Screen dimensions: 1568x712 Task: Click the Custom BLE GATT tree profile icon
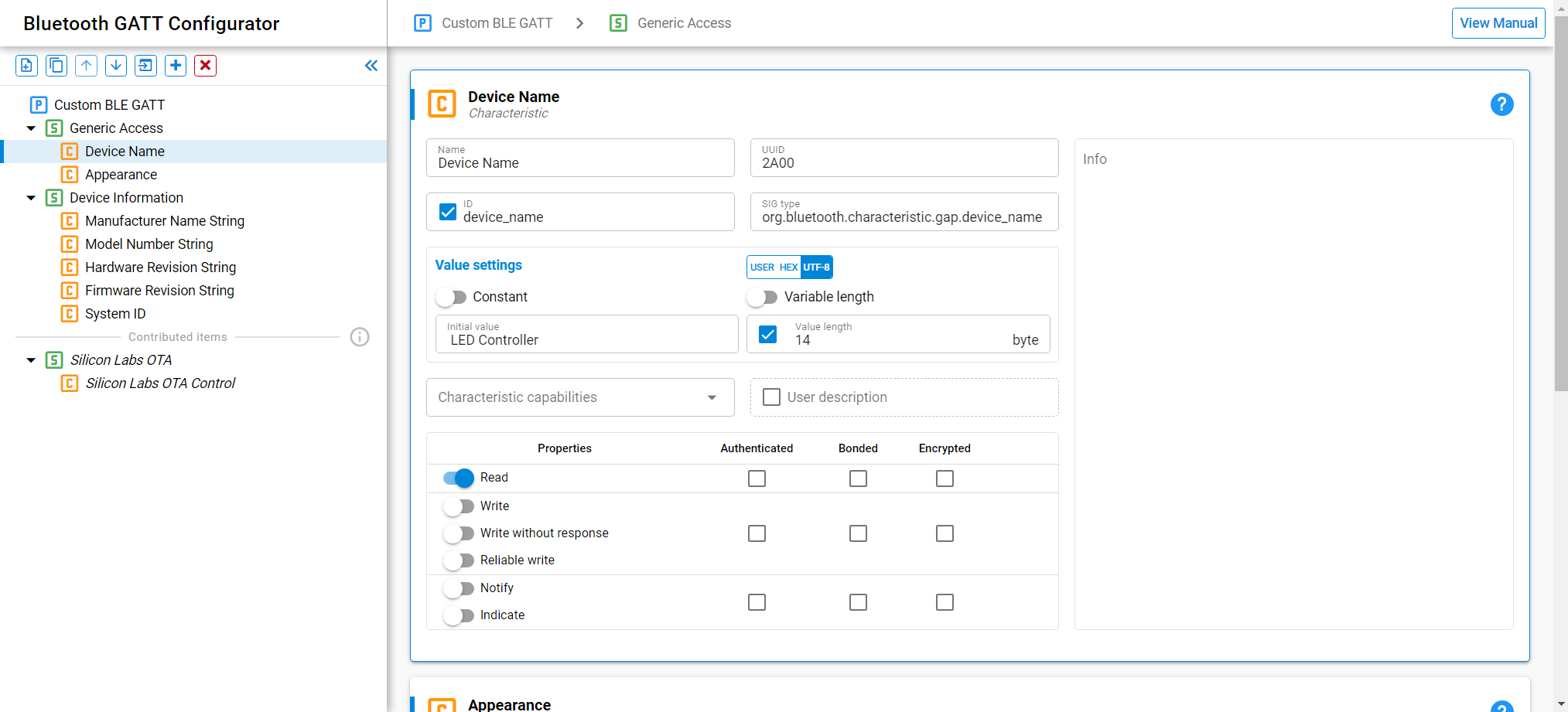tap(39, 105)
